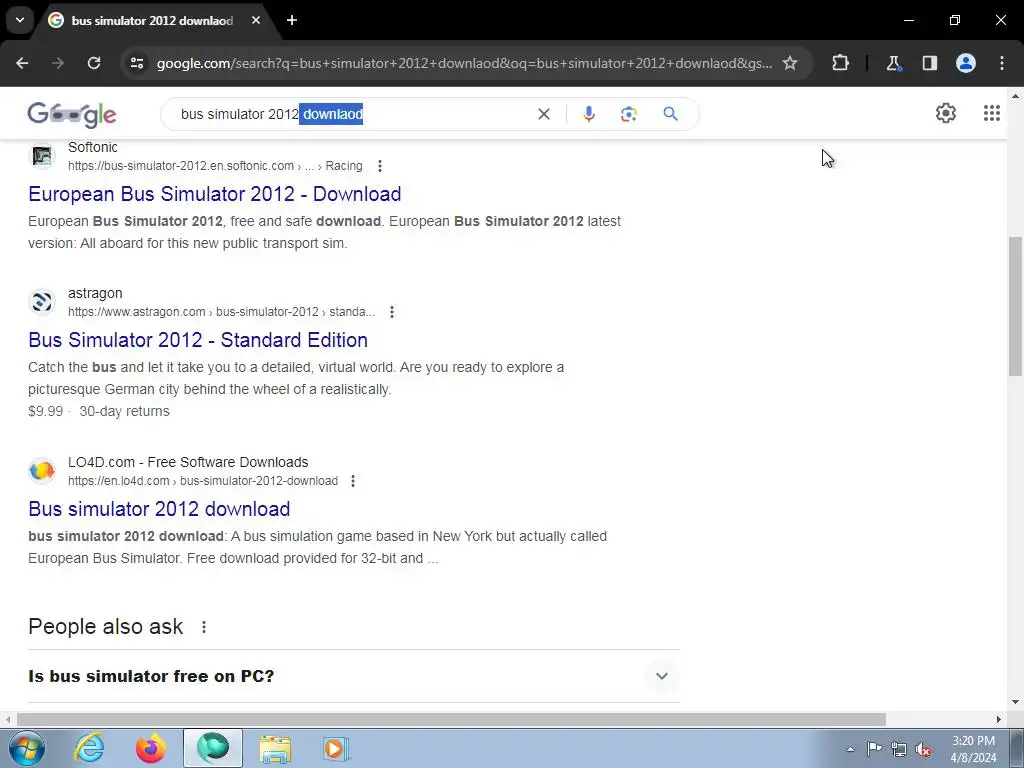Open Chrome three-dot menu

[1002, 63]
